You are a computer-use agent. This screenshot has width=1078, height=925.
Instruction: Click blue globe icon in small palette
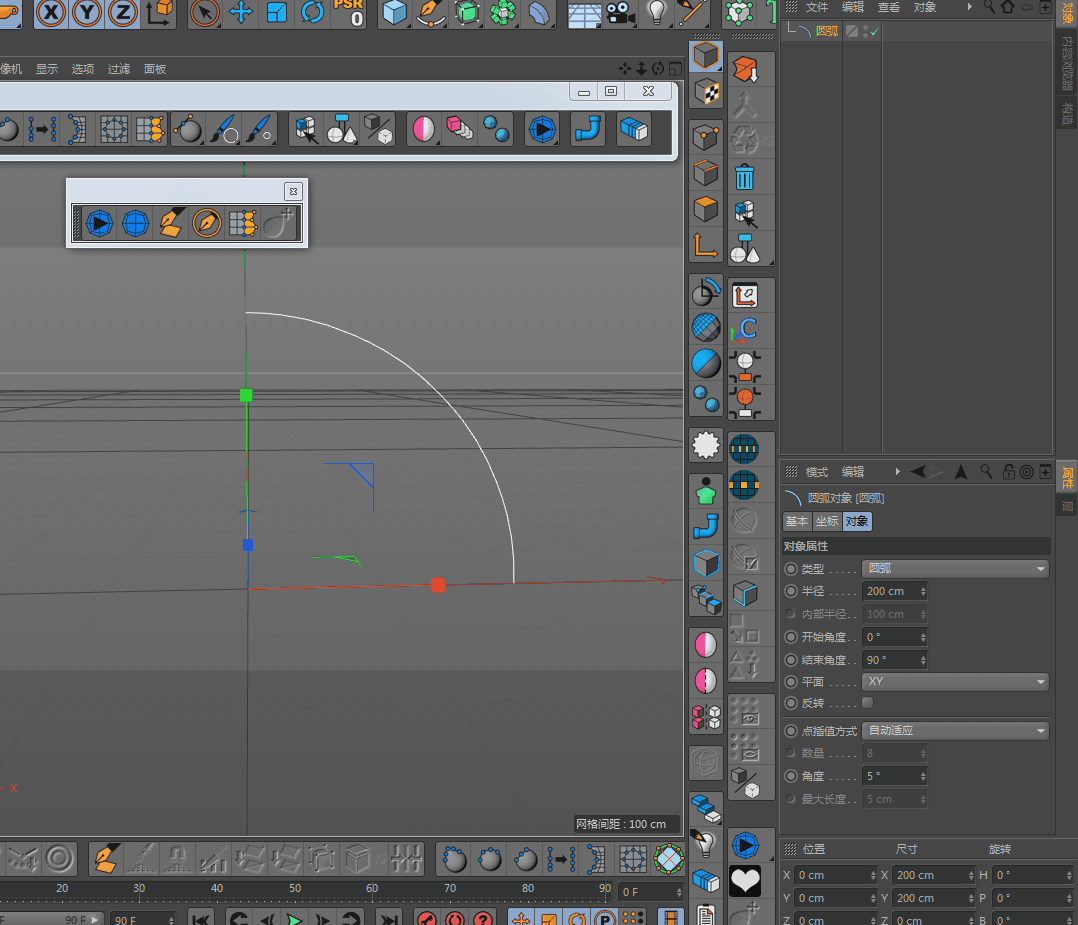(135, 224)
